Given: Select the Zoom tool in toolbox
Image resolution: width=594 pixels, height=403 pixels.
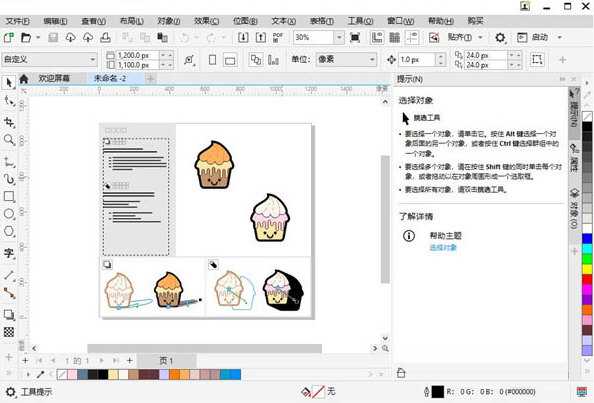Looking at the screenshot, I should [9, 139].
